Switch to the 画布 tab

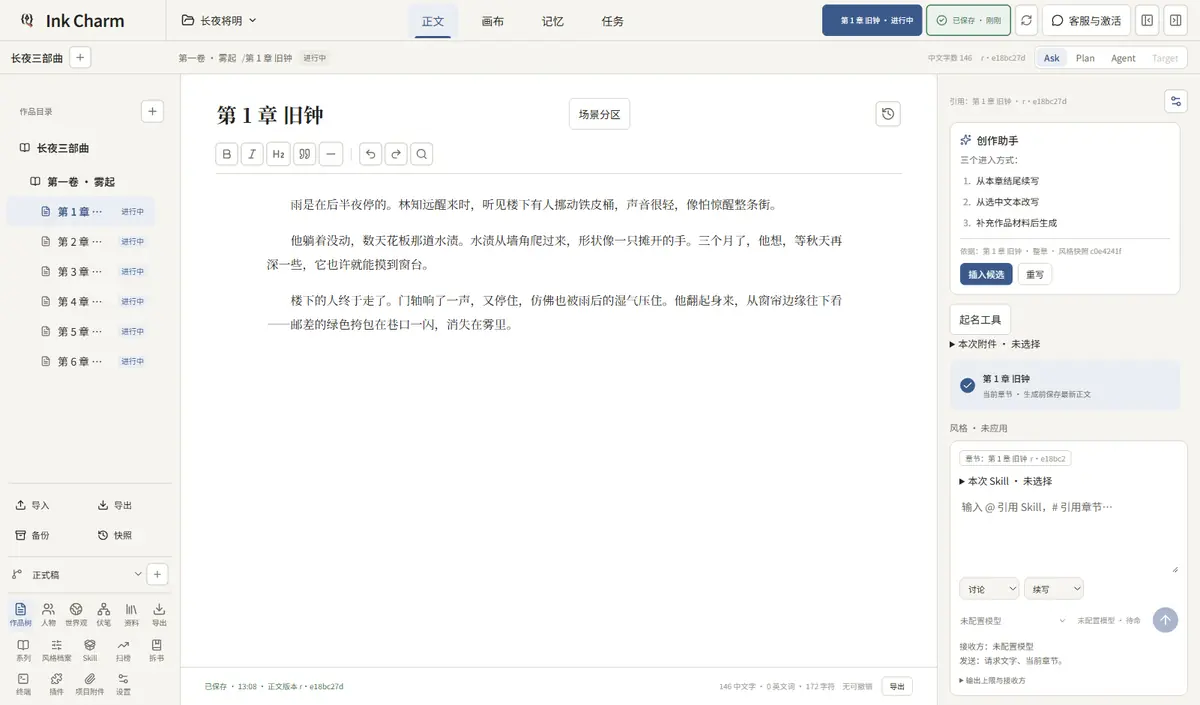click(x=492, y=21)
